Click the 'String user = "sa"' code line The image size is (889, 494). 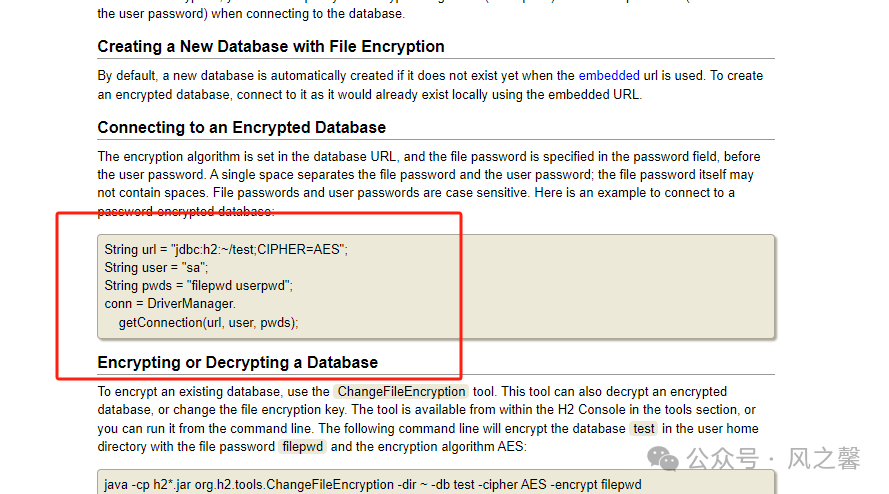click(x=156, y=268)
